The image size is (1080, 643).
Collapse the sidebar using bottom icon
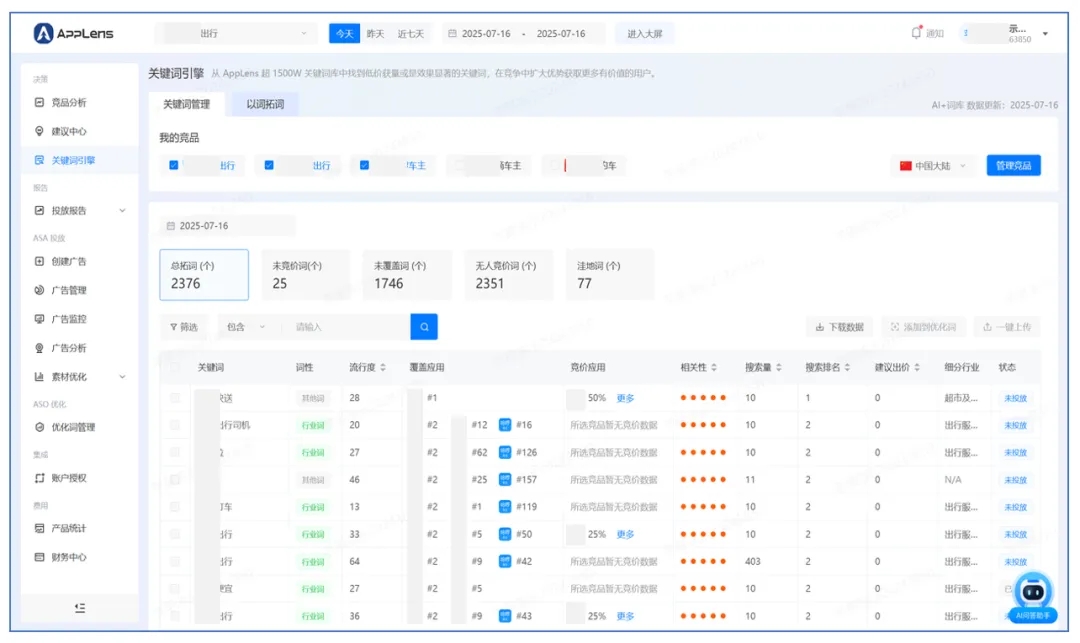click(80, 608)
